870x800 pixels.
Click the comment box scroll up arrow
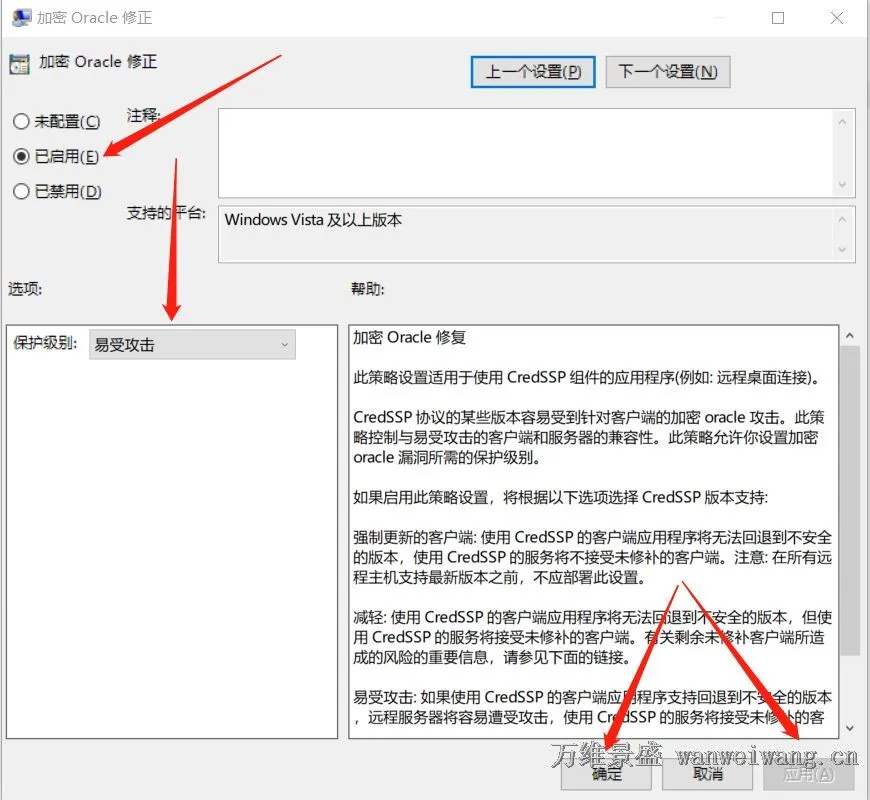[x=842, y=121]
